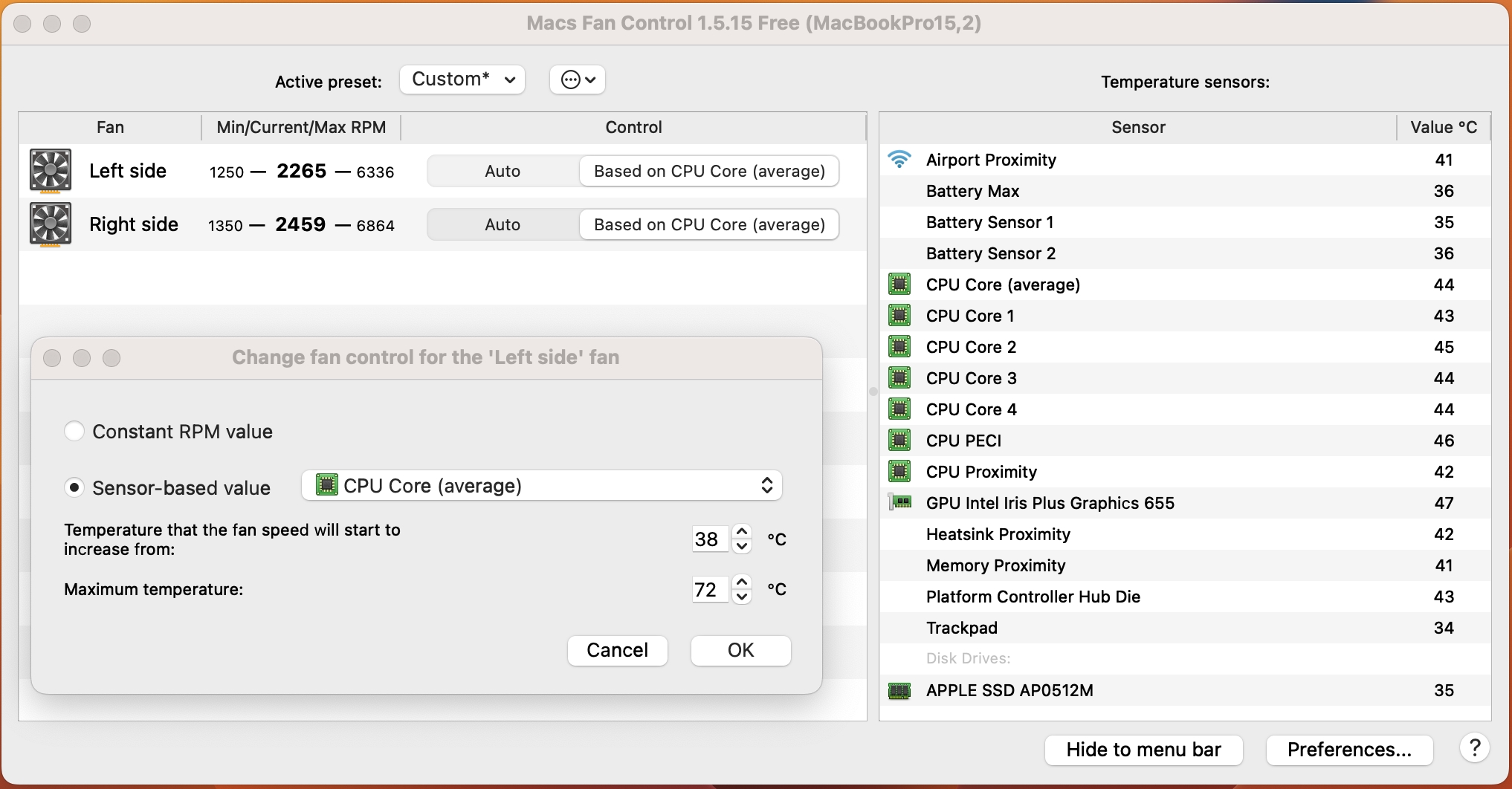
Task: Increase the Maximum temperature stepper value
Action: [x=742, y=582]
